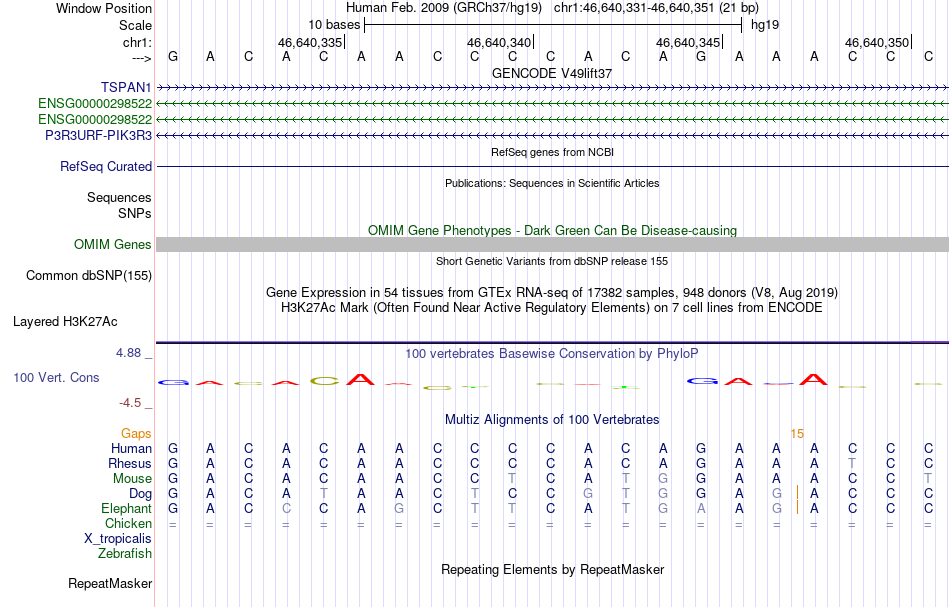This screenshot has height=607, width=950.
Task: Click the 4.88 PhyloP upper limit
Action: click(x=128, y=353)
